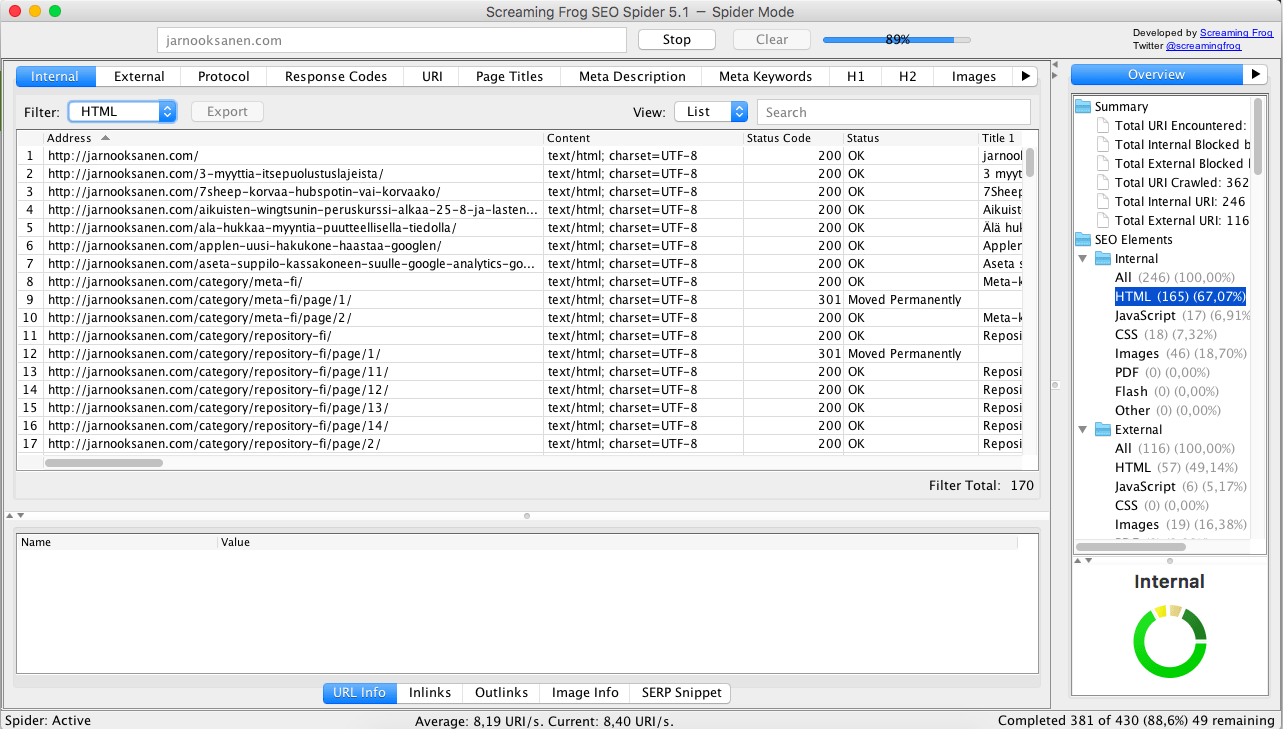1283x729 pixels.
Task: Click the Summary folder icon
Action: point(1083,106)
